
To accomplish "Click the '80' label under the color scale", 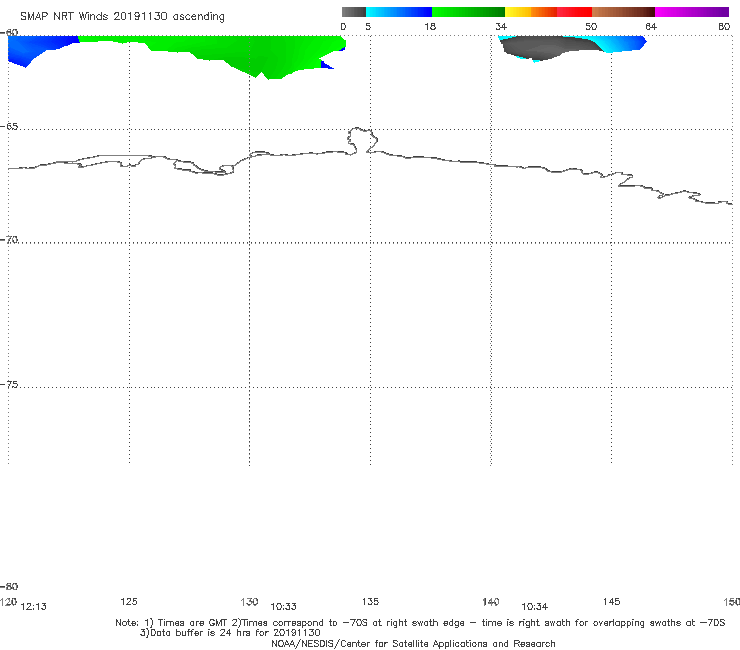I will (724, 27).
